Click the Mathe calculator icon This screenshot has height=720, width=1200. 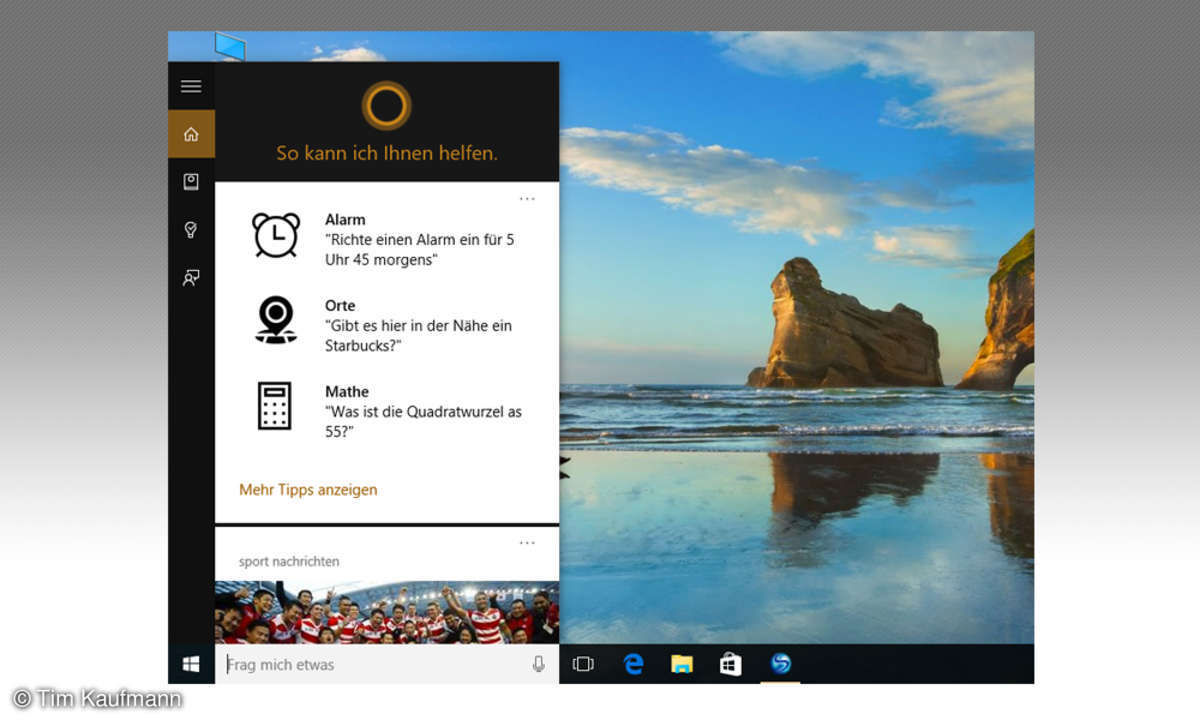point(275,406)
